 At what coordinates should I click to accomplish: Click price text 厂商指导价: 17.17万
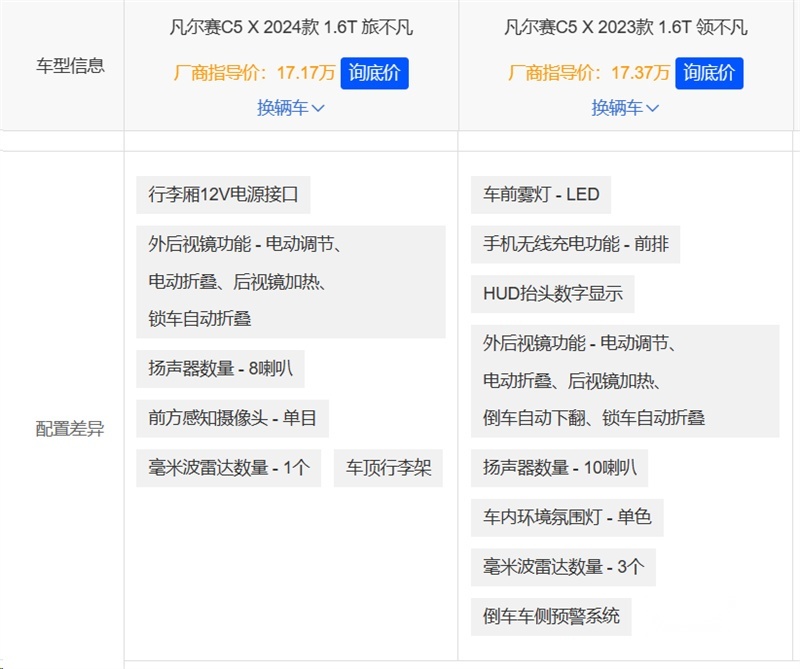(254, 72)
